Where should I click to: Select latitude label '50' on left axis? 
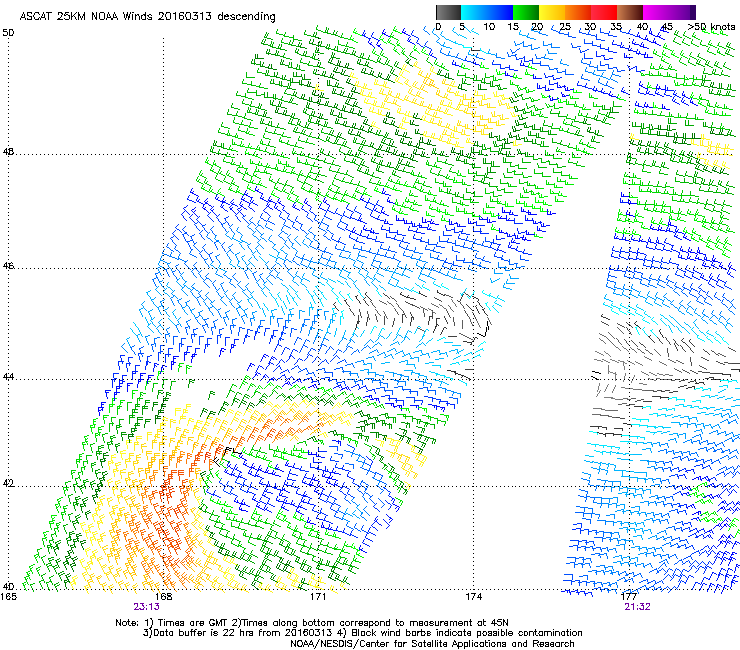(8, 33)
